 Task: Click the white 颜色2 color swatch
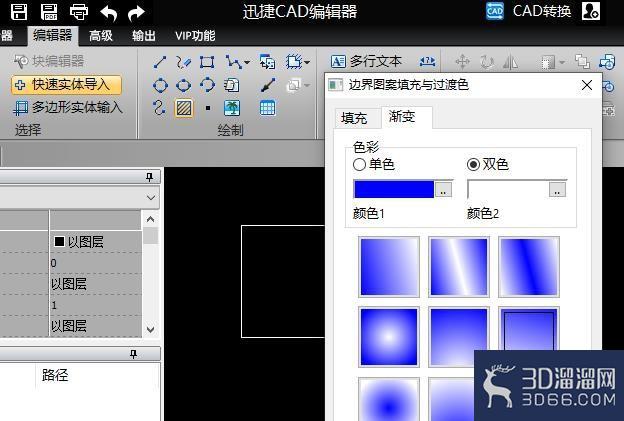pos(508,189)
